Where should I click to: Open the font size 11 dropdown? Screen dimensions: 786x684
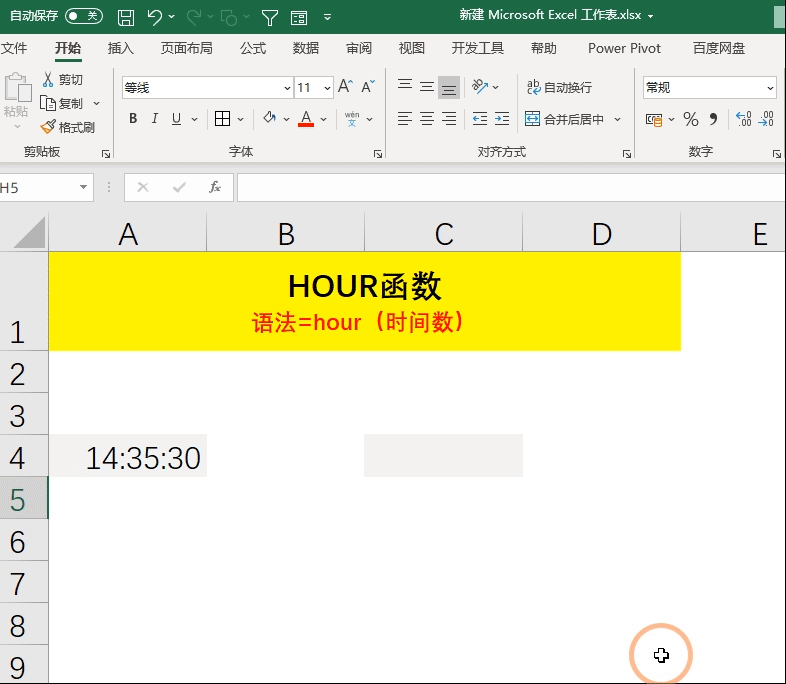click(x=327, y=88)
